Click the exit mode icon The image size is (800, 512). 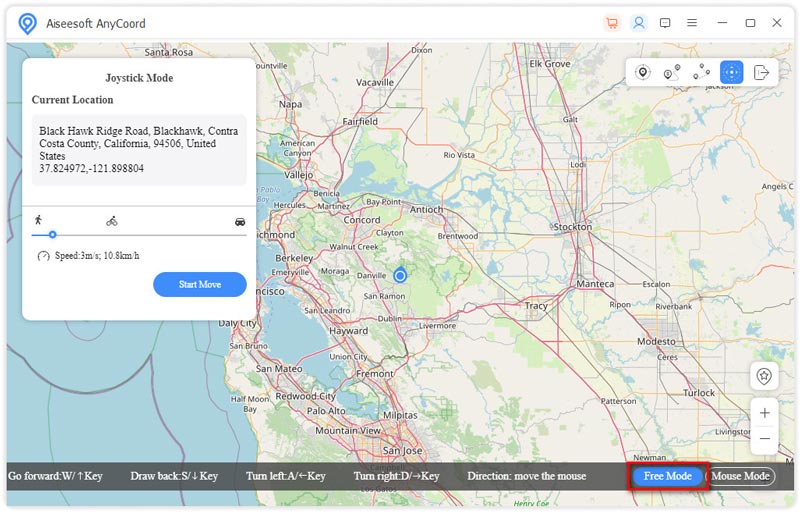pos(761,72)
